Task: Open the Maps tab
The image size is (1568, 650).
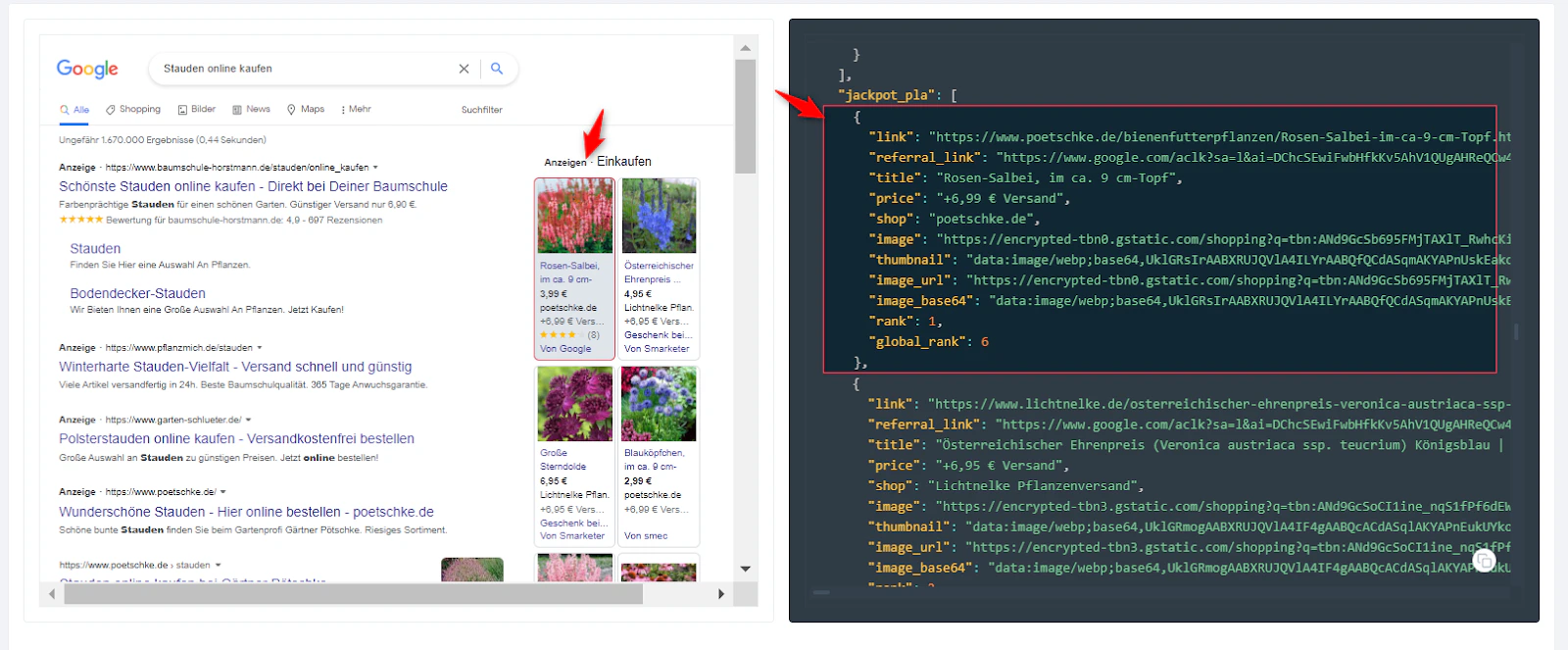Action: coord(306,110)
